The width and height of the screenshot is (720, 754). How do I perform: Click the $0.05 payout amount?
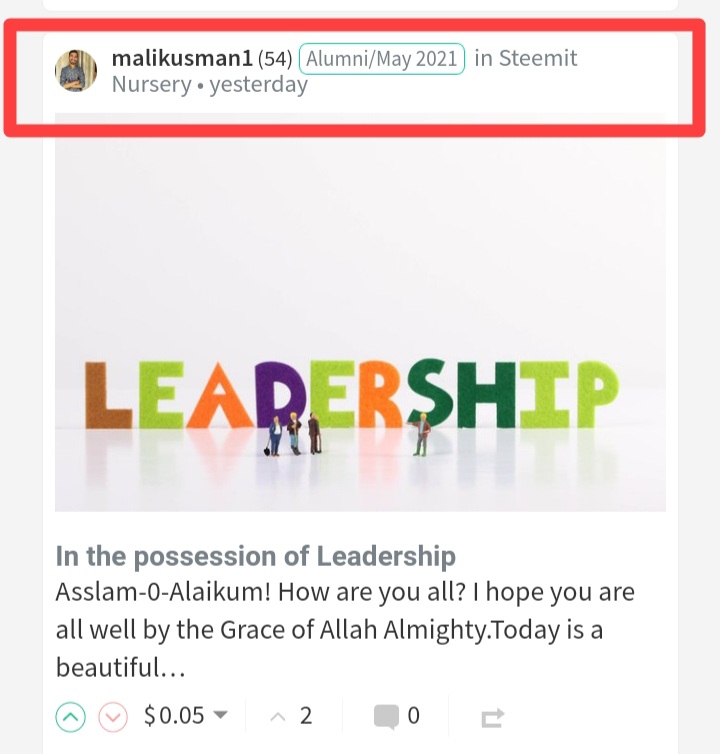pos(174,715)
